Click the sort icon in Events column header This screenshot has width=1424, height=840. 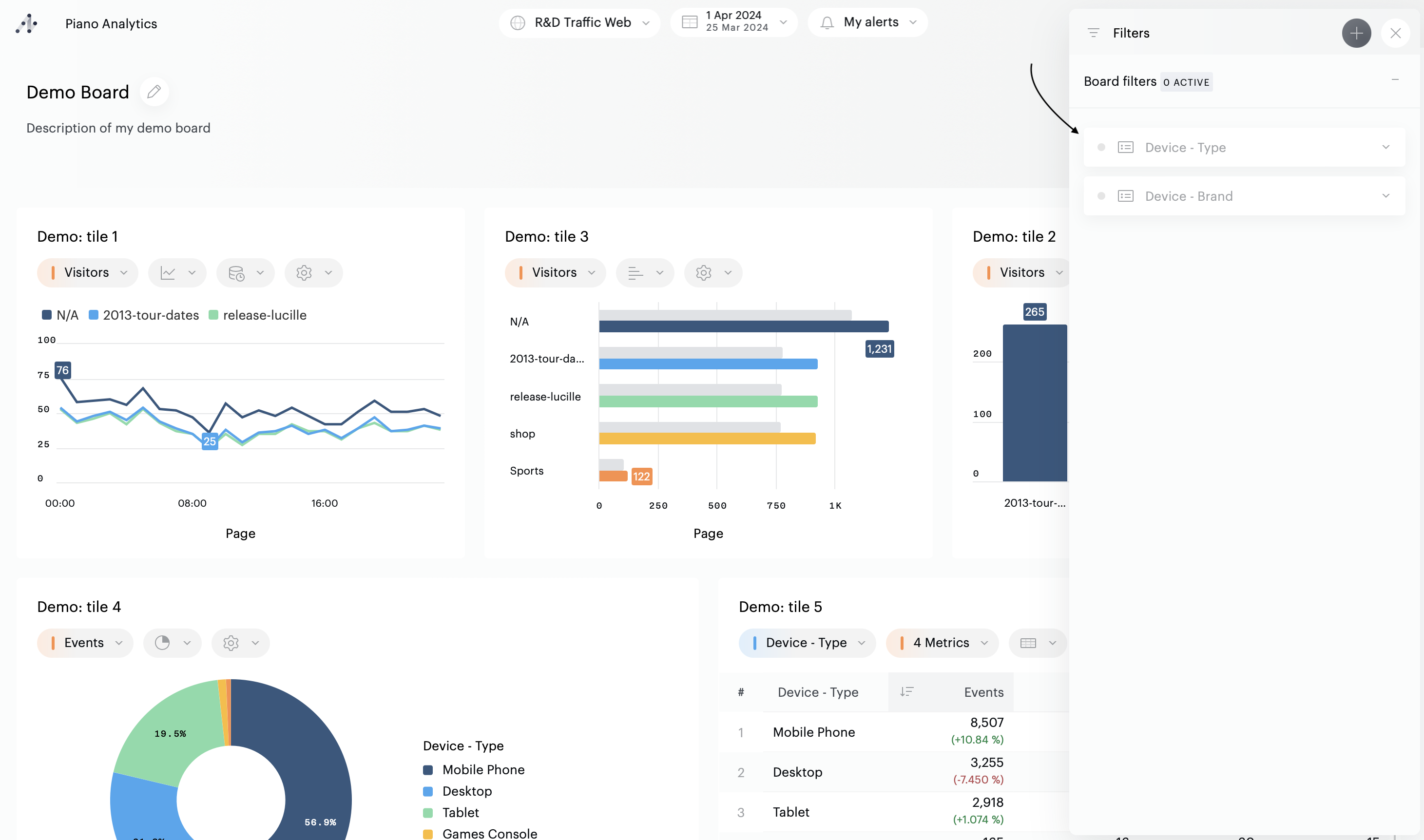click(x=907, y=692)
